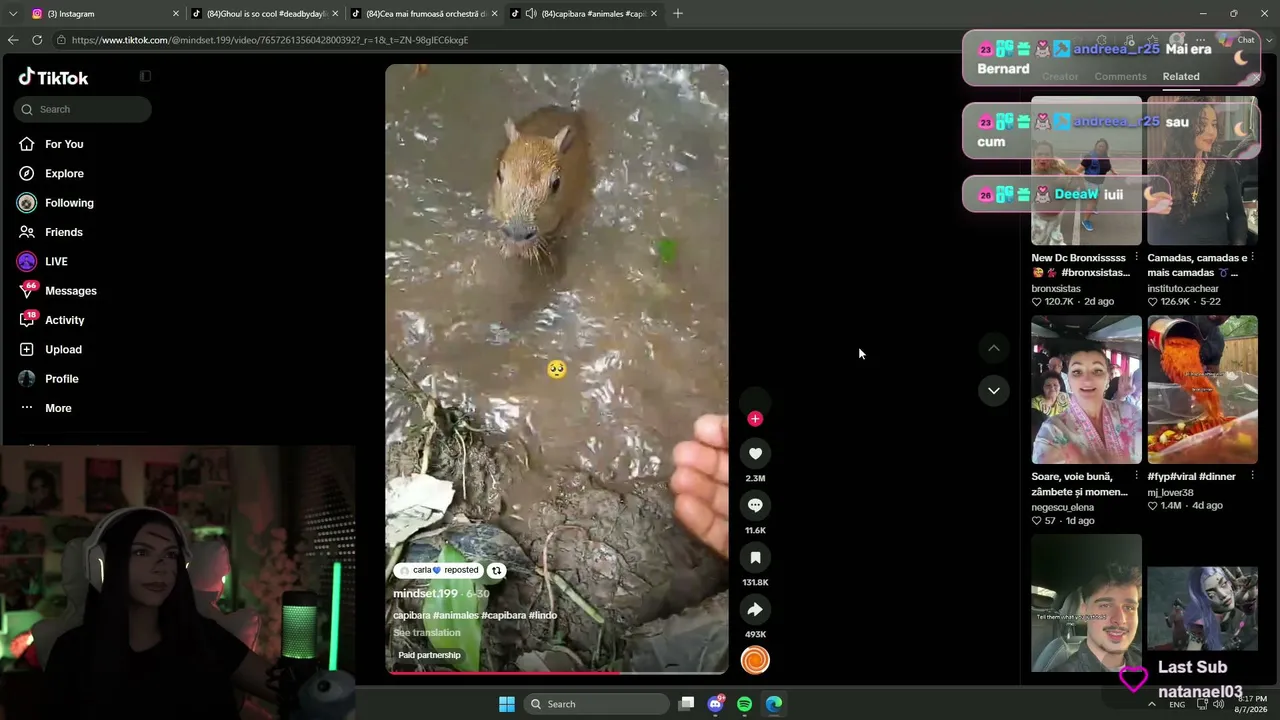The height and width of the screenshot is (720, 1280).
Task: Open Discord from the taskbar
Action: (715, 704)
